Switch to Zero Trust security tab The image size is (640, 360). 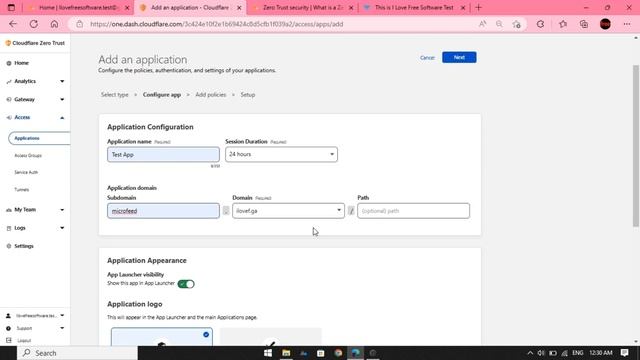[x=302, y=8]
